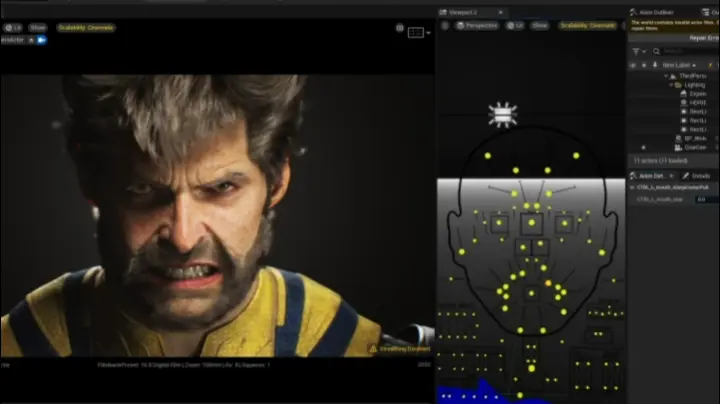Click the Actor Outliner panel icon
The height and width of the screenshot is (404, 720).
point(634,12)
